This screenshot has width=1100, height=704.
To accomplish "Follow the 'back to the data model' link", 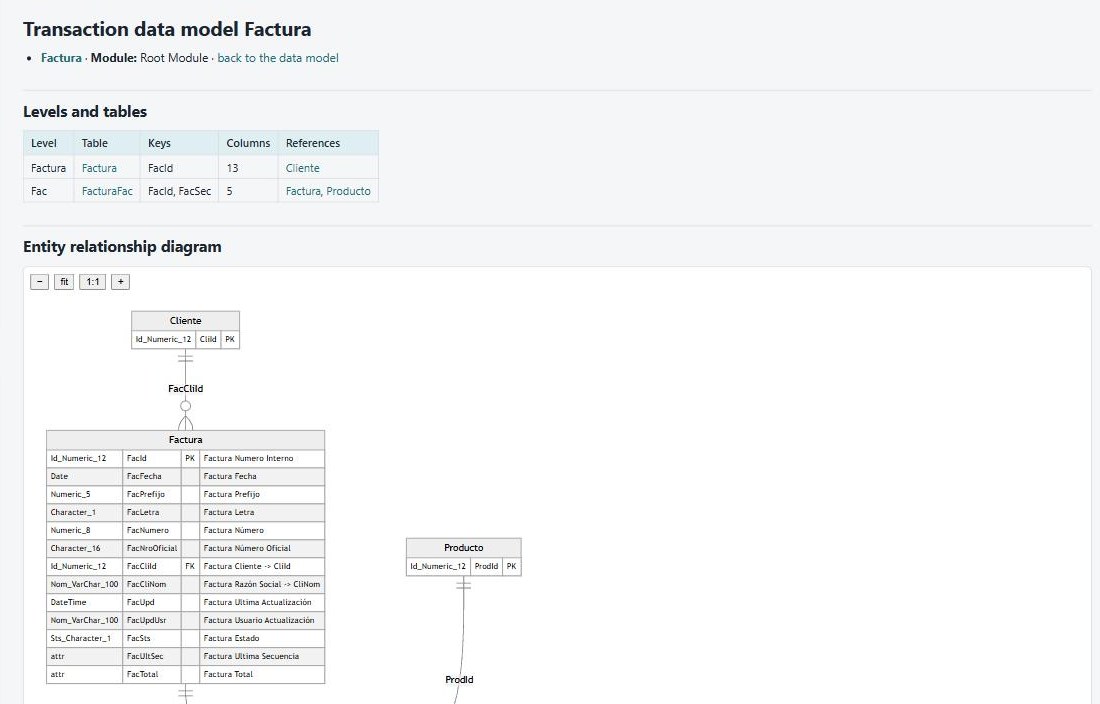I will tap(278, 58).
